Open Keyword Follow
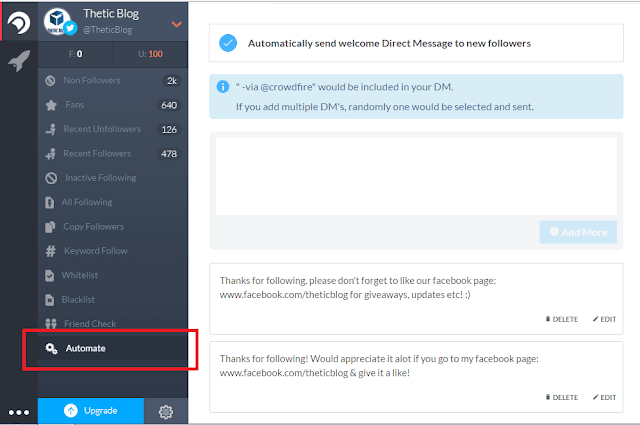Viewport: 640px width, 425px height. tap(113, 251)
